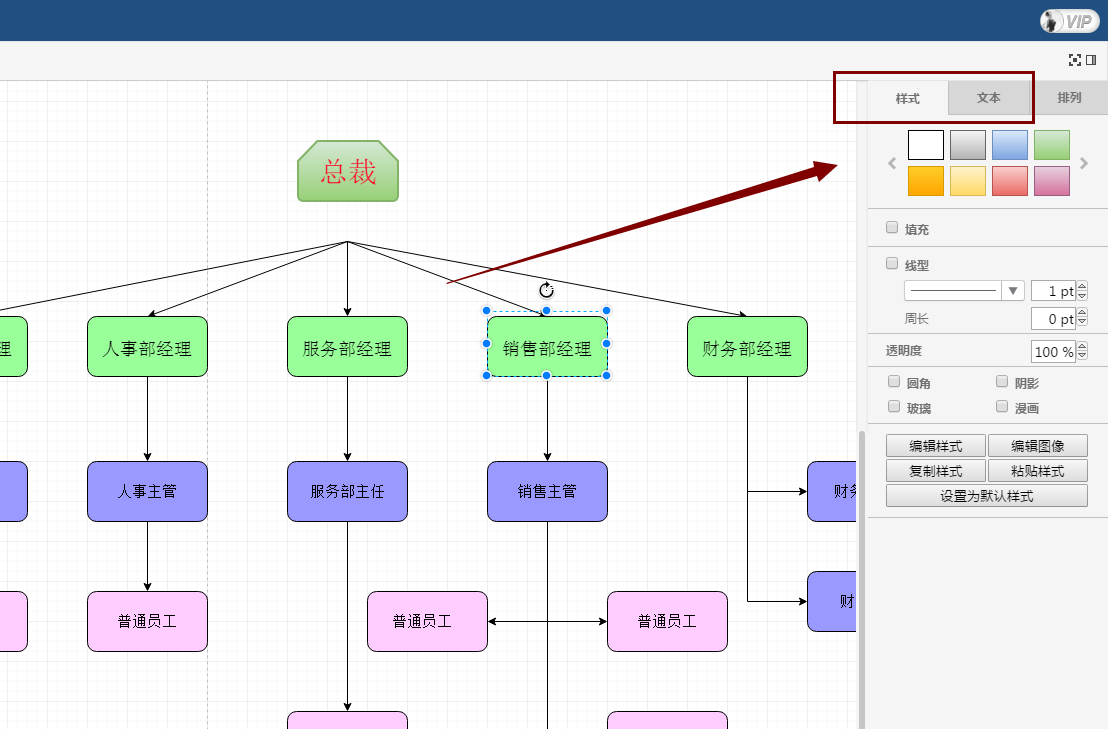This screenshot has width=1108, height=729.
Task: Toggle the 玻璃 checkbox
Action: click(x=894, y=406)
